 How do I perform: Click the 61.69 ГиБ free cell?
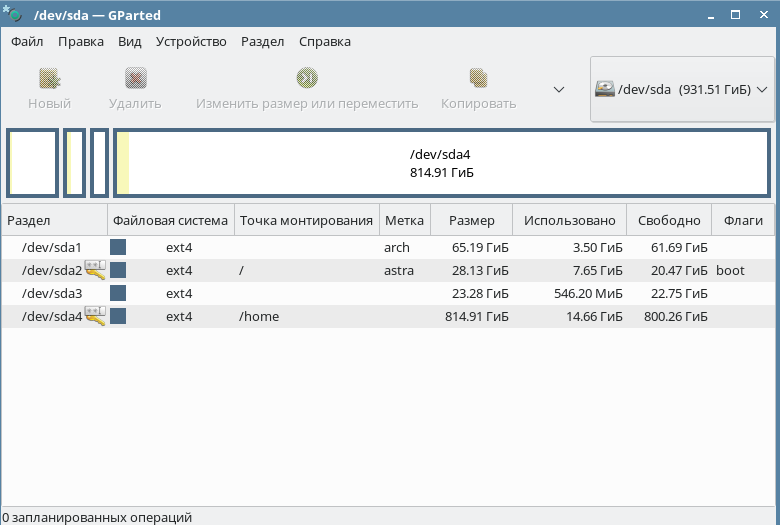[679, 247]
